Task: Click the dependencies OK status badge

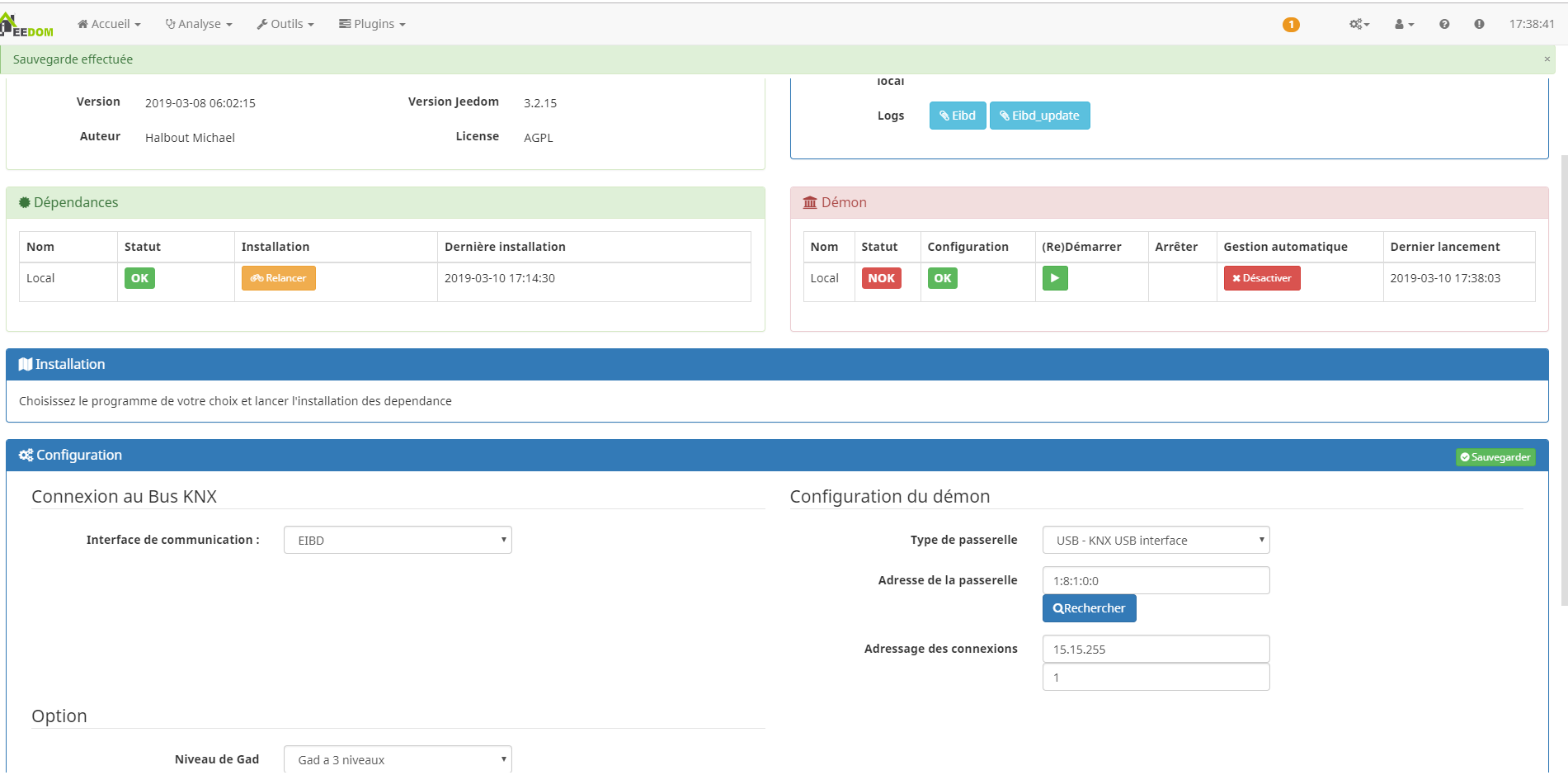Action: click(x=139, y=278)
